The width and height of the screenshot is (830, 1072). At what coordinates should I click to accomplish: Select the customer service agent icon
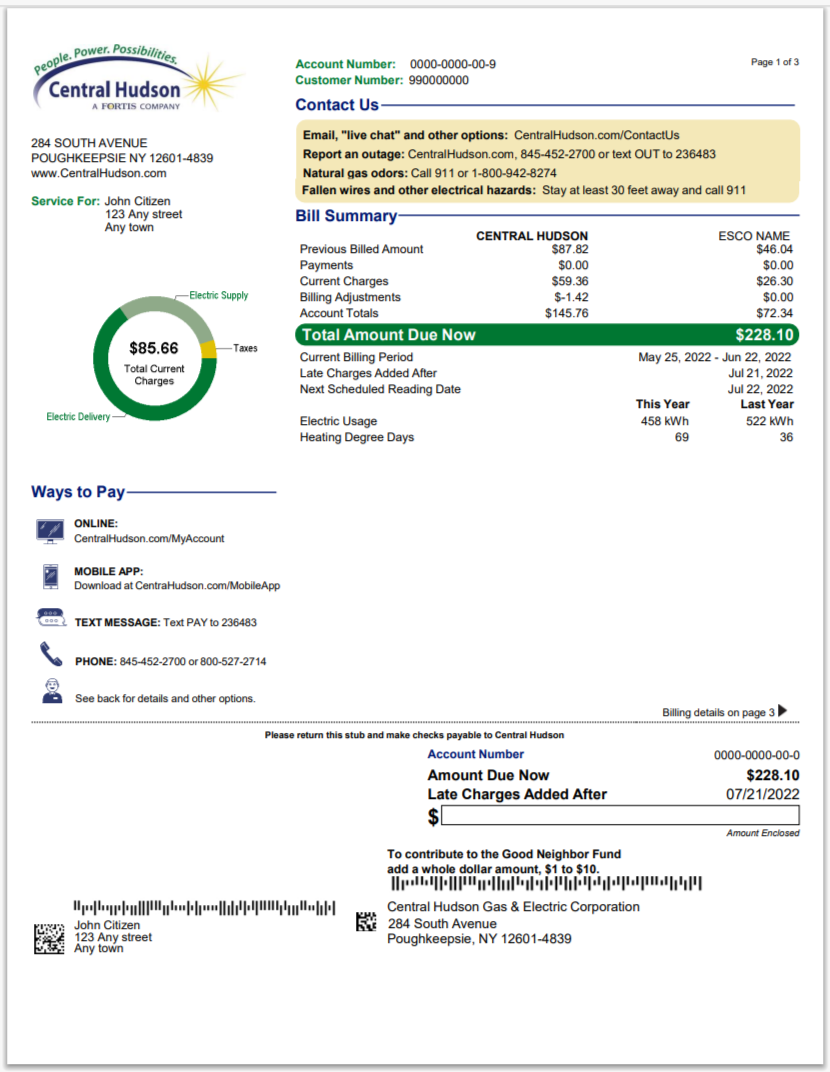click(51, 690)
